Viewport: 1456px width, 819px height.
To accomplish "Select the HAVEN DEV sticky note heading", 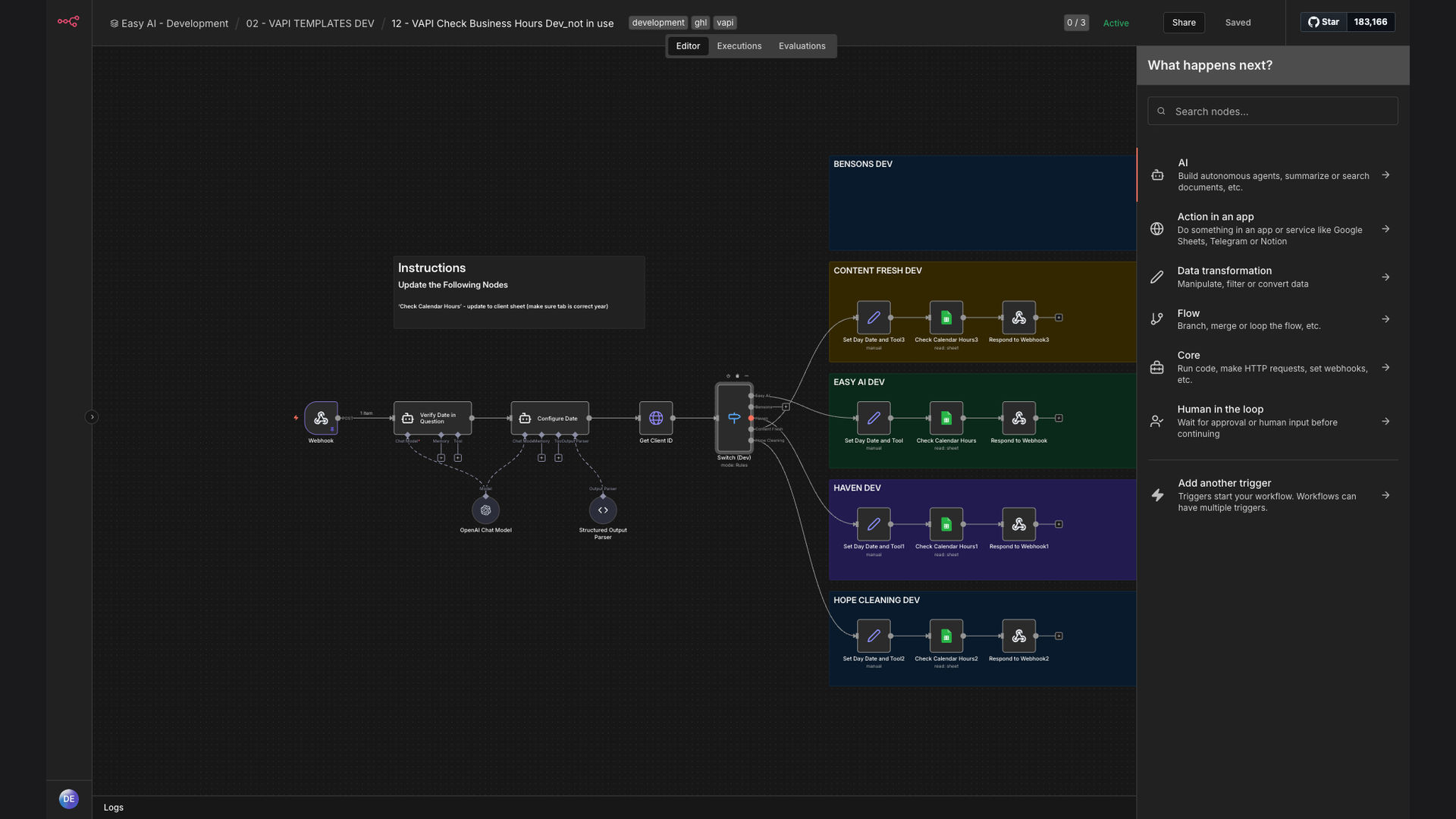I will click(x=857, y=488).
